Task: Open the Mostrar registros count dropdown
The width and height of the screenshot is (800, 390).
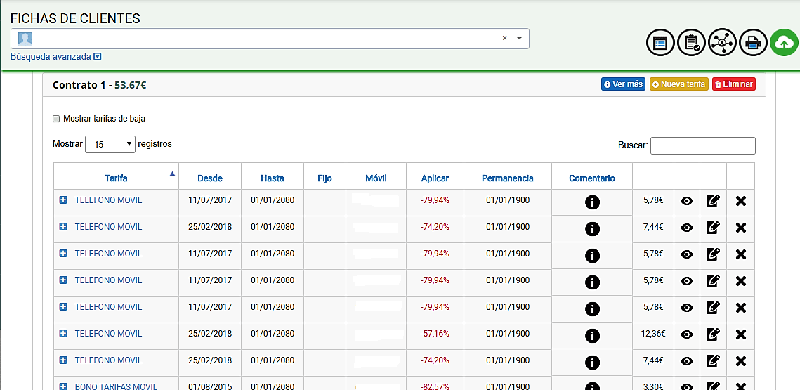Action: coord(110,144)
